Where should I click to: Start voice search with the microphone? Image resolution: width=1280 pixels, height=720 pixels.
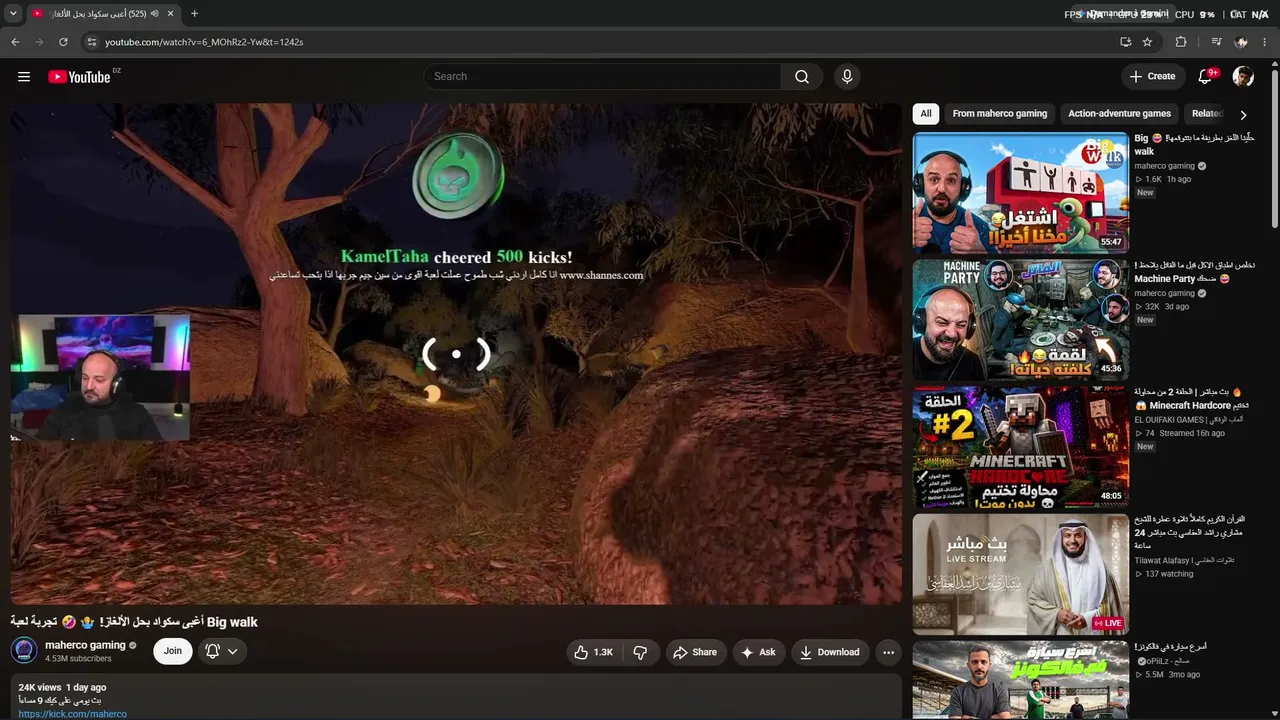847,77
